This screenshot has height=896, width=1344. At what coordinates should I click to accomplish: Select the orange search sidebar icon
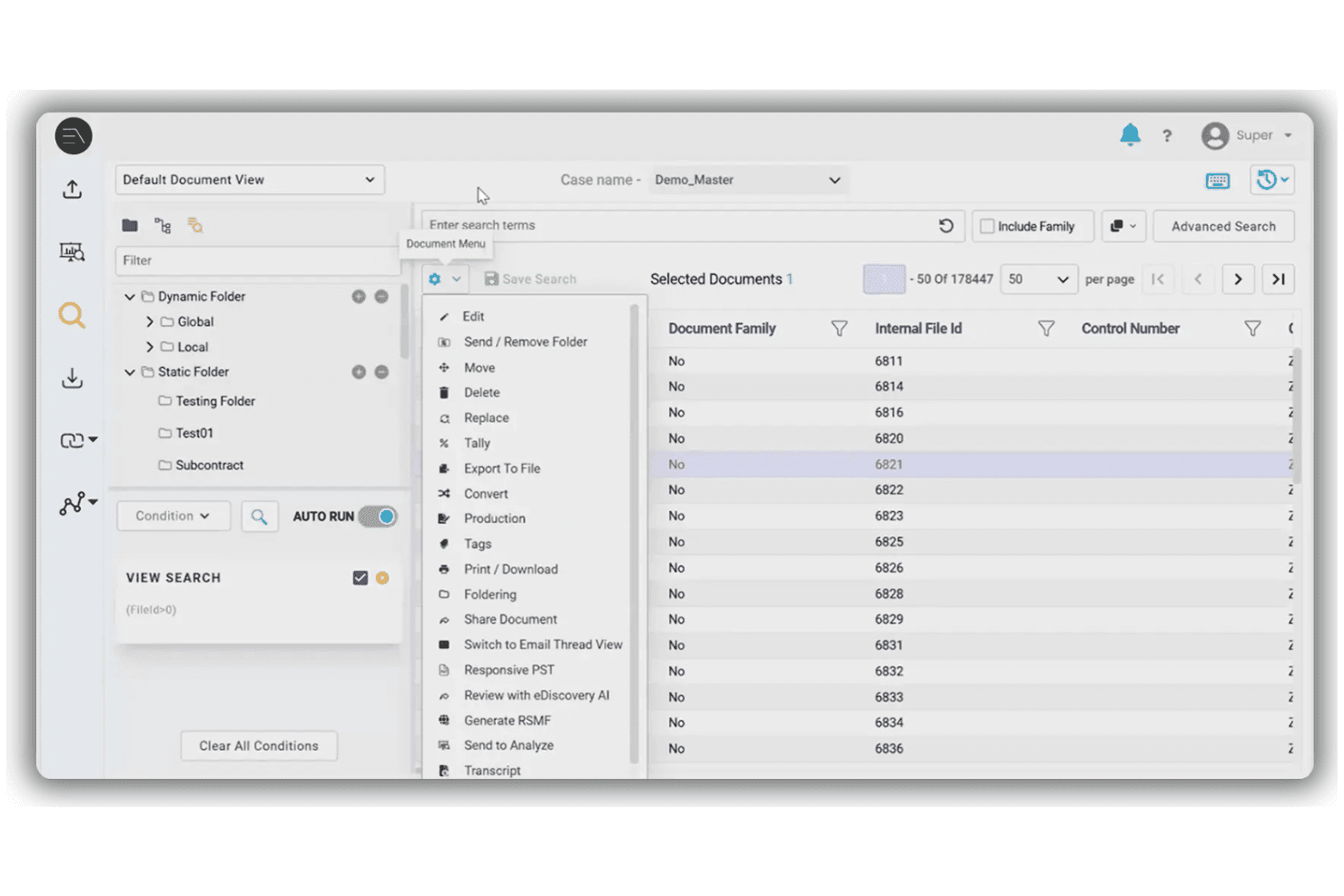coord(72,315)
